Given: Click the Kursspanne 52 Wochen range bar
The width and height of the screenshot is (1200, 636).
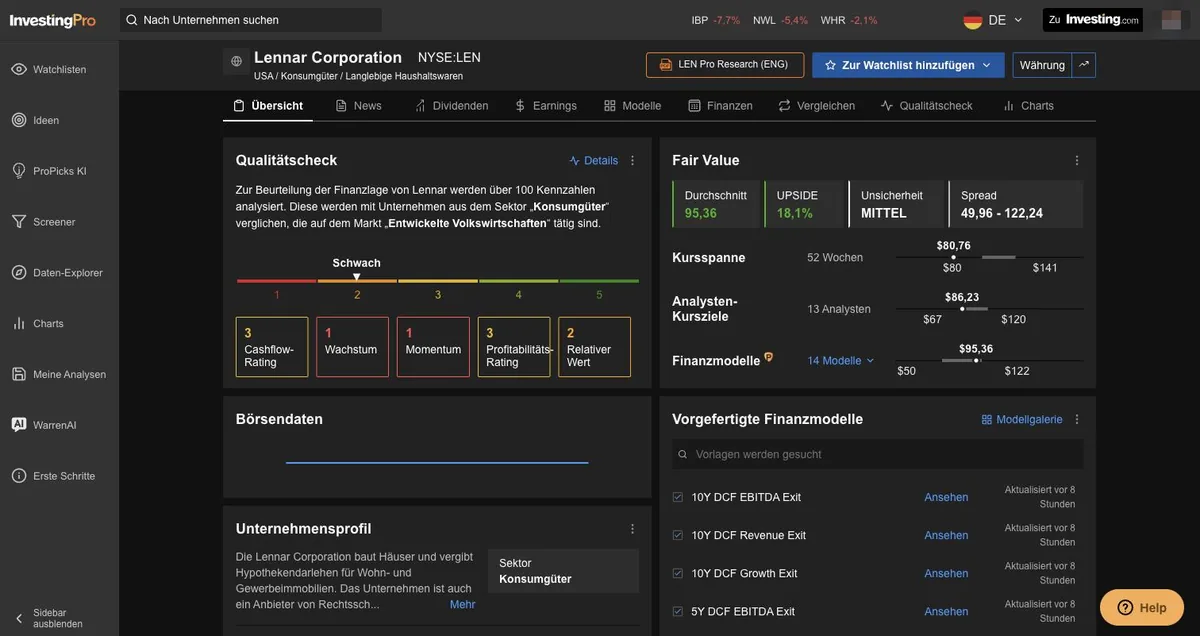Looking at the screenshot, I should (990, 257).
